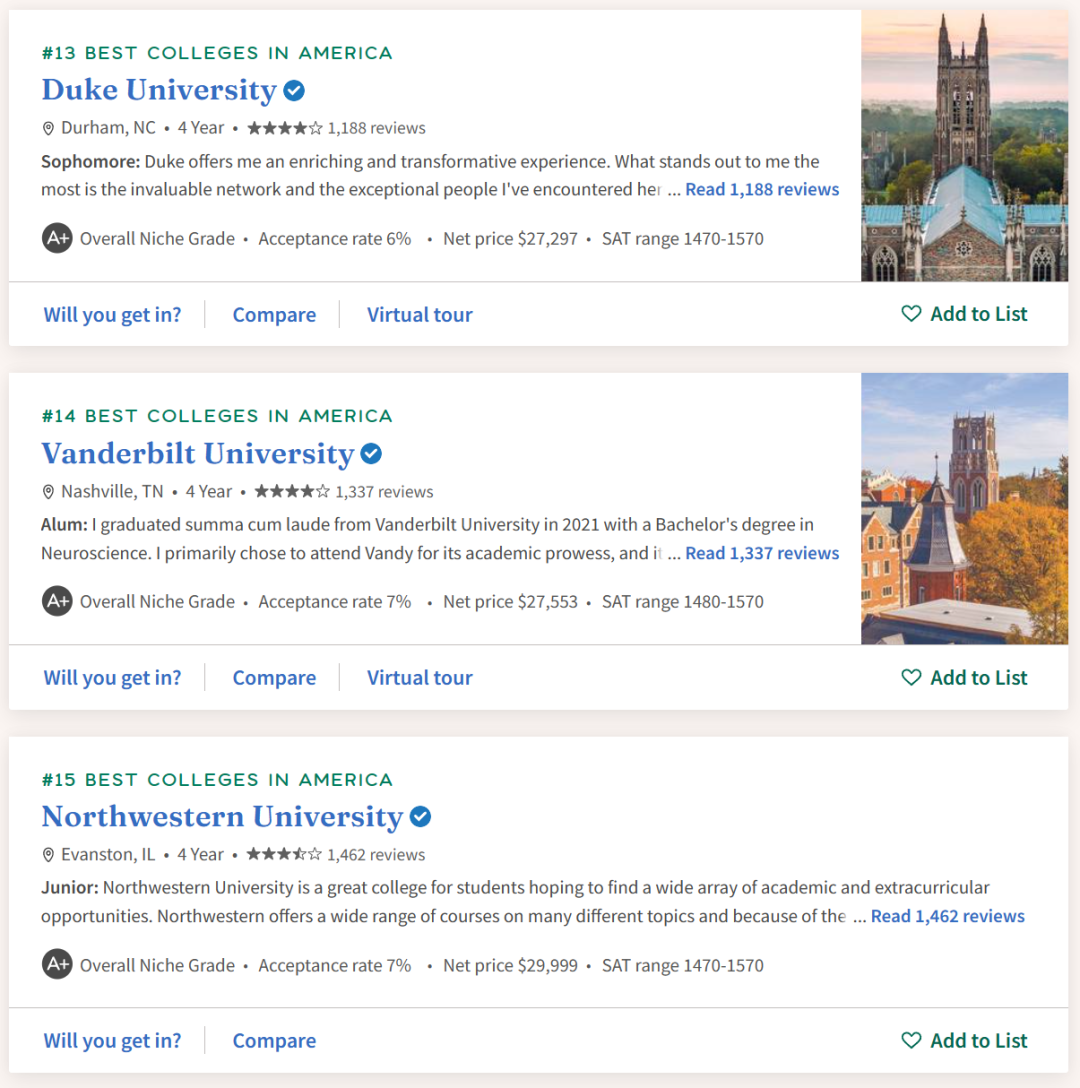Click 'Net price $27,553' text
This screenshot has width=1080, height=1088.
pos(510,602)
